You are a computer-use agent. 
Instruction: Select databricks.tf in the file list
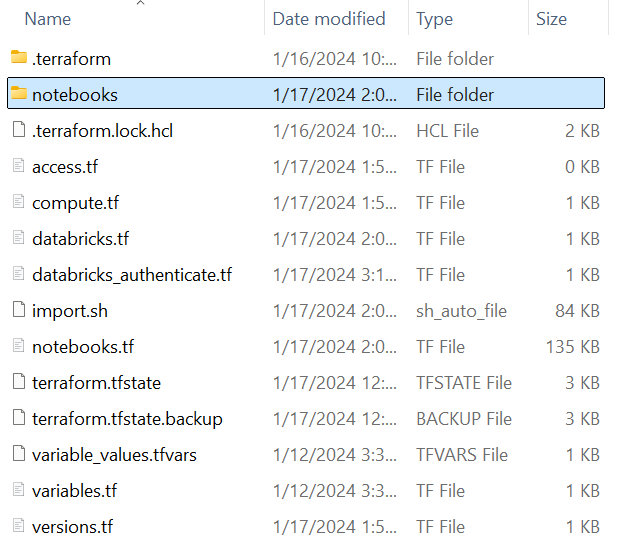click(x=80, y=239)
